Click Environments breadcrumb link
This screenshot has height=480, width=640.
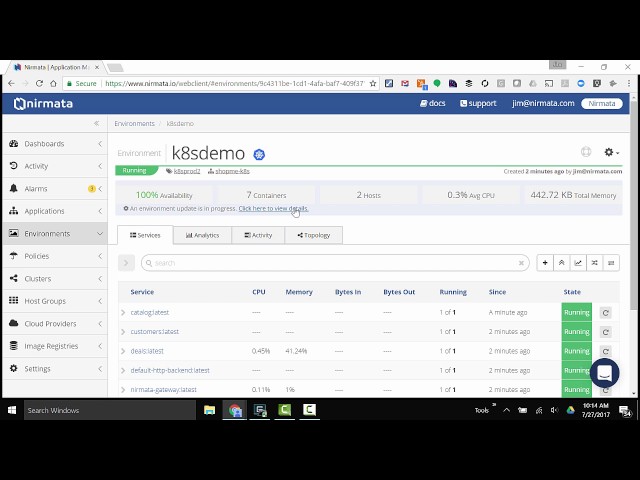pos(134,123)
